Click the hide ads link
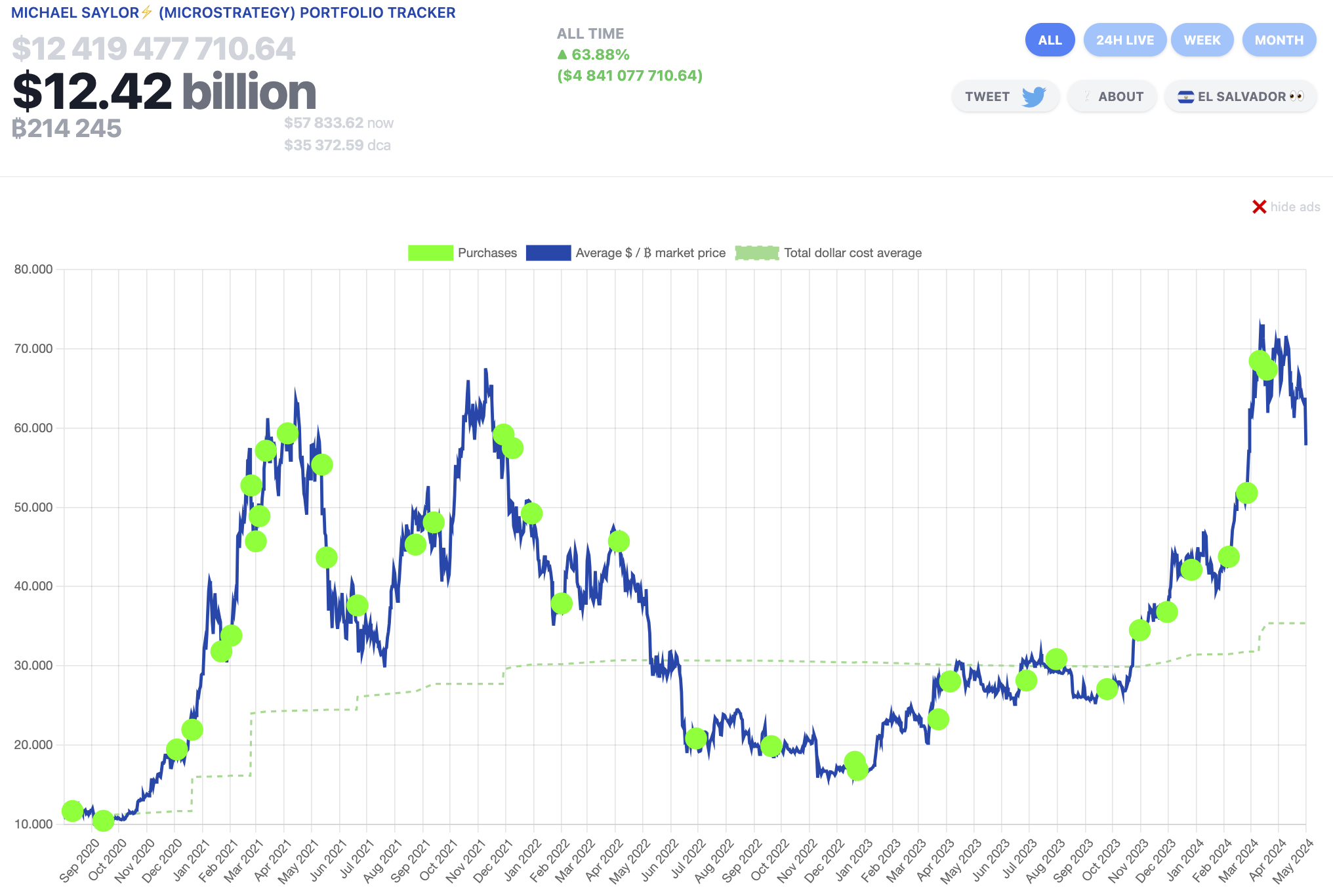 point(1295,207)
